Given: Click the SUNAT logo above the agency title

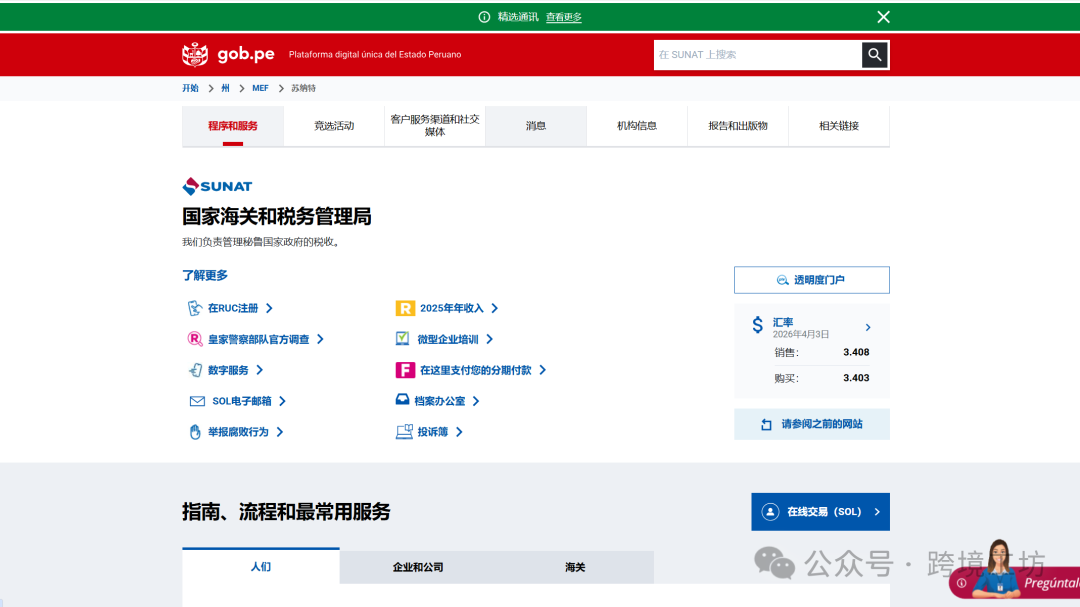Looking at the screenshot, I should click(216, 185).
